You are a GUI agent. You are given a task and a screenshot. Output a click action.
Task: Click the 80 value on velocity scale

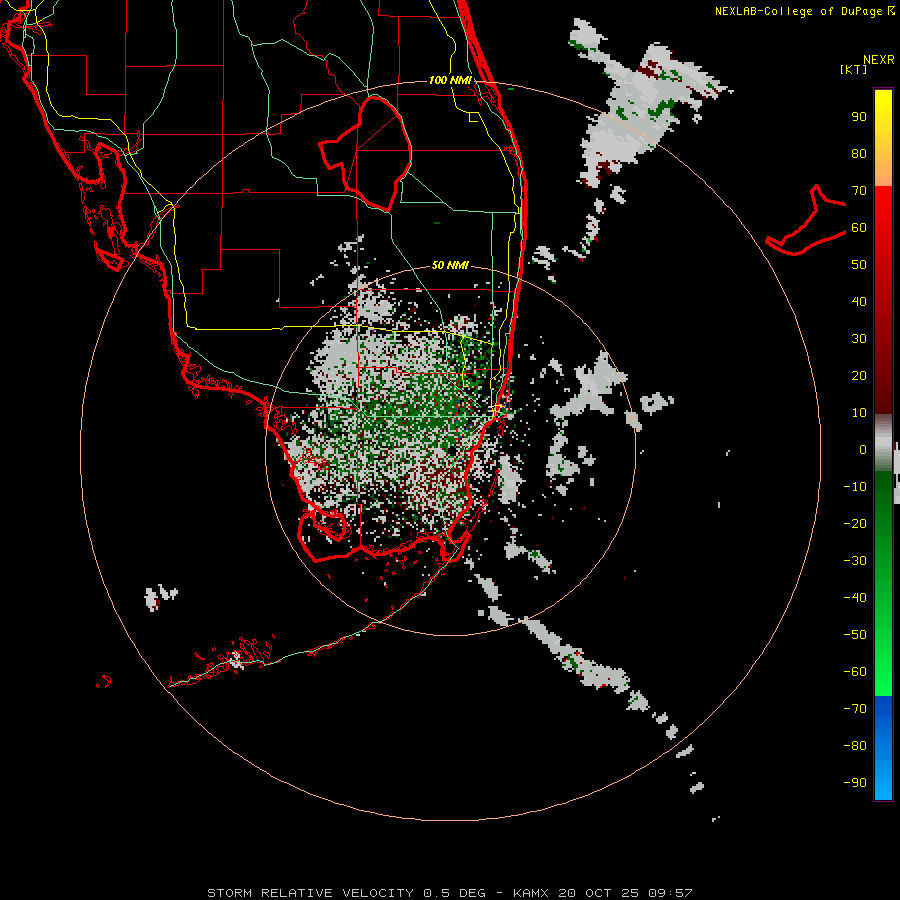859,154
